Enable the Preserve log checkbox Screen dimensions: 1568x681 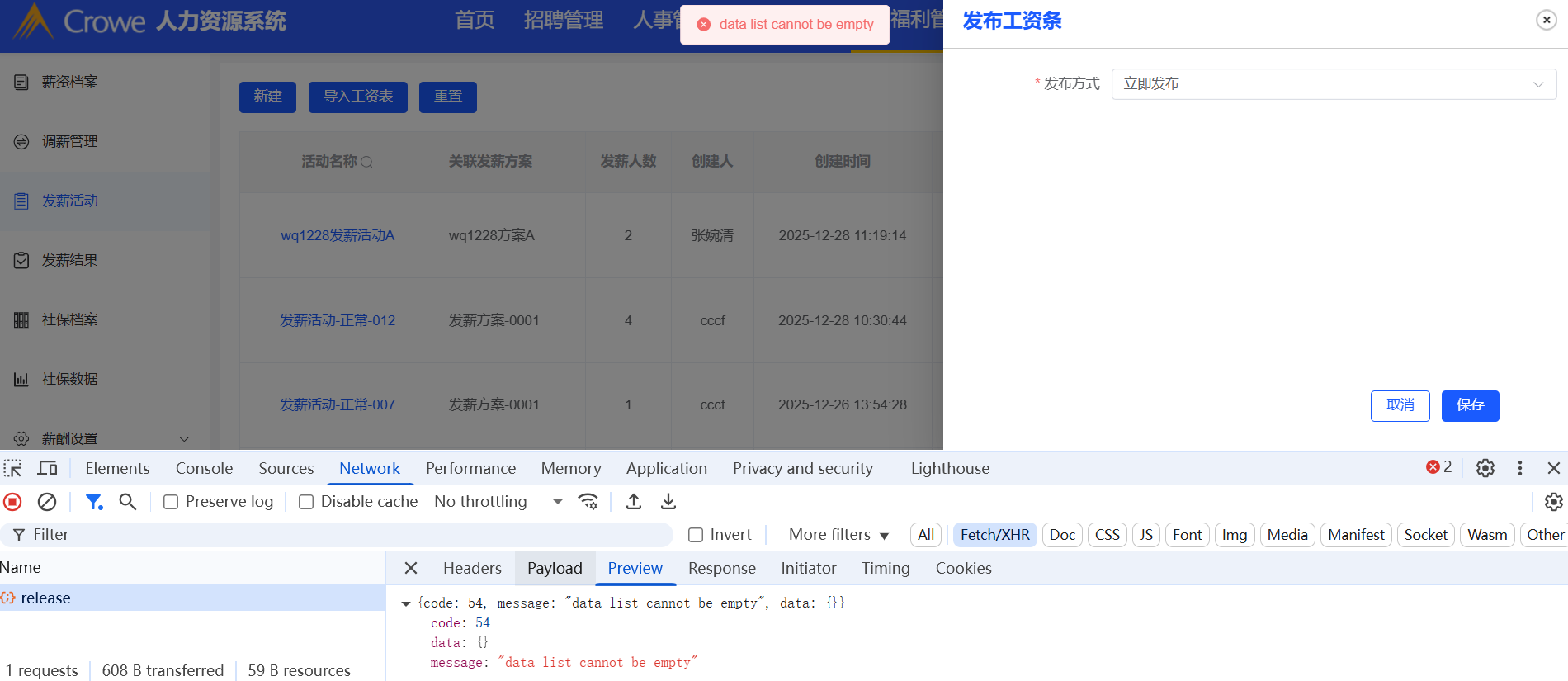tap(171, 502)
